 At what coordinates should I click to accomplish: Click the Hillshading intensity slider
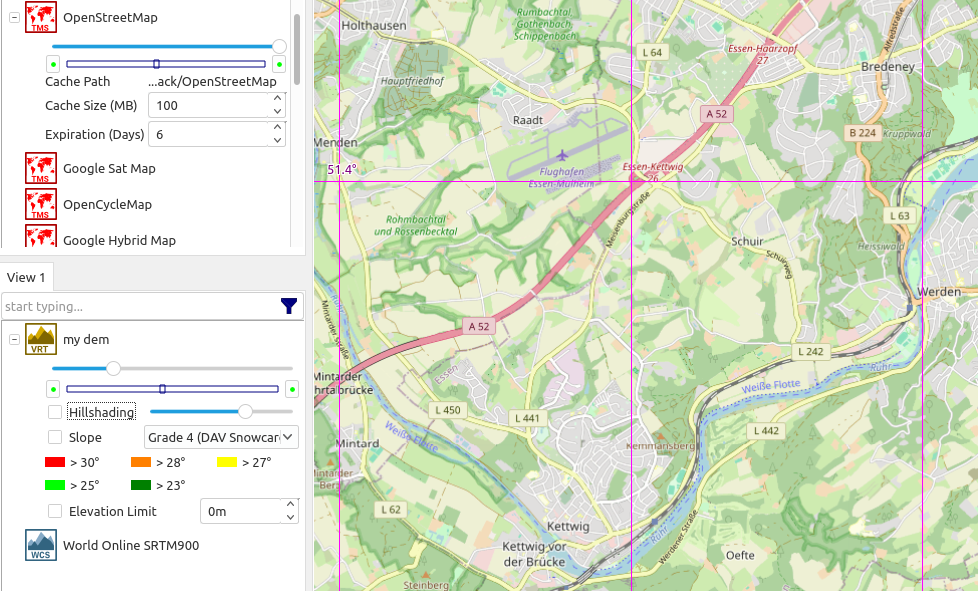[221, 411]
